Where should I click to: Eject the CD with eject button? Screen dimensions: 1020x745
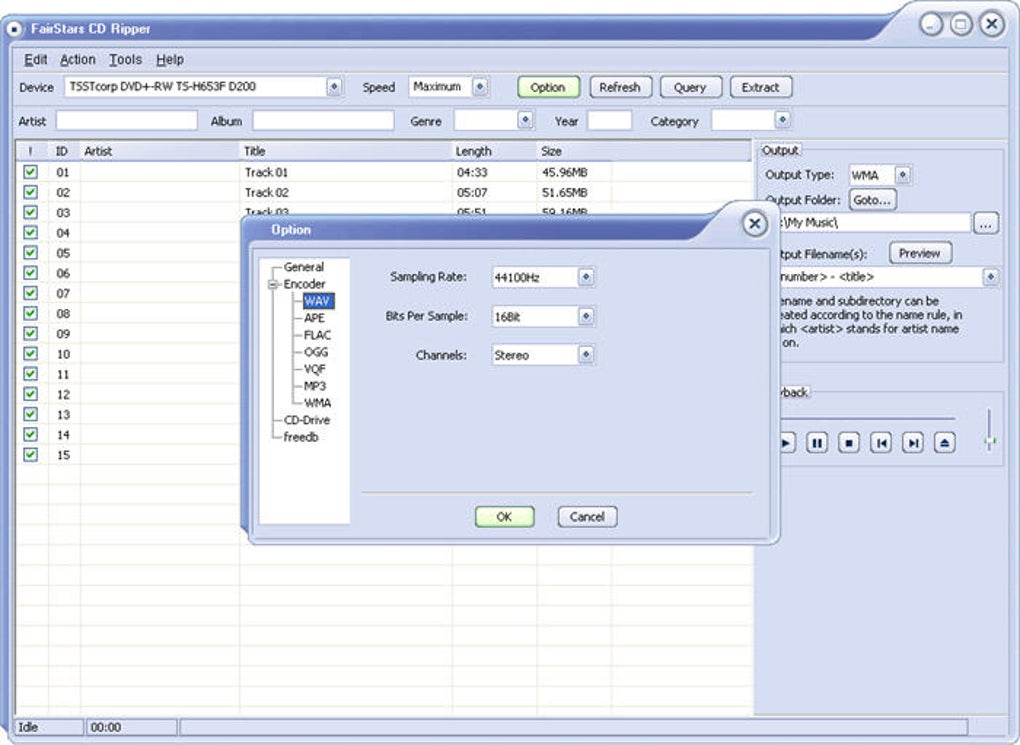(945, 443)
